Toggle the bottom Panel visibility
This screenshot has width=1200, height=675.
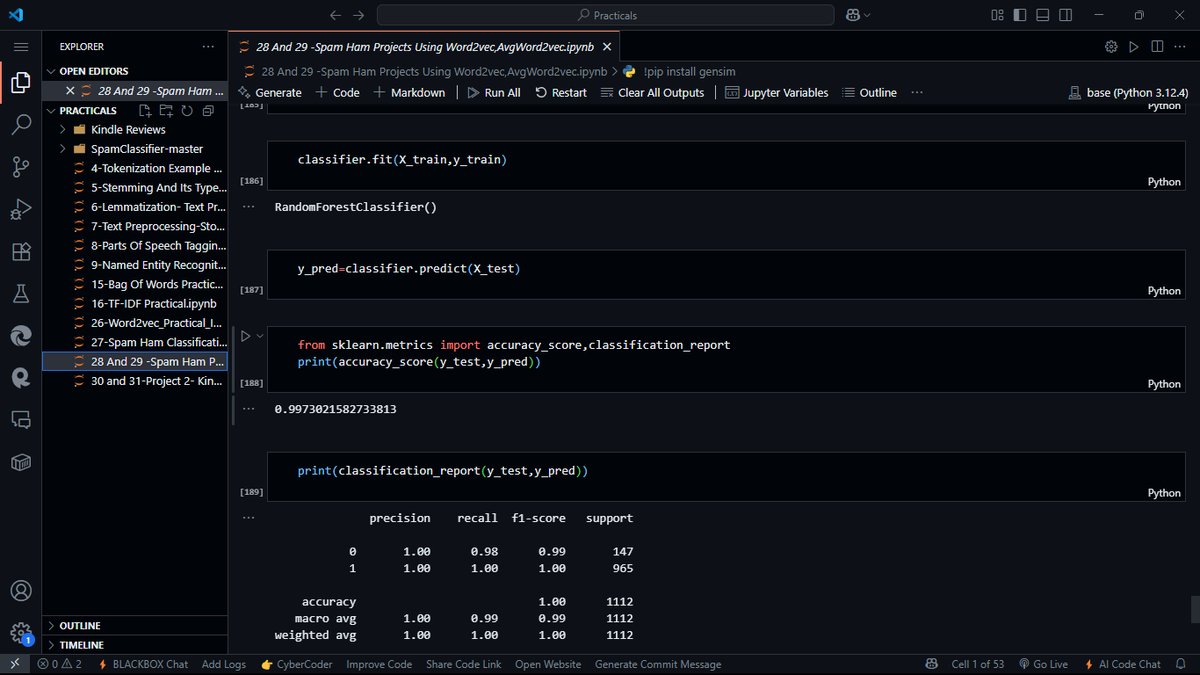(x=1043, y=15)
